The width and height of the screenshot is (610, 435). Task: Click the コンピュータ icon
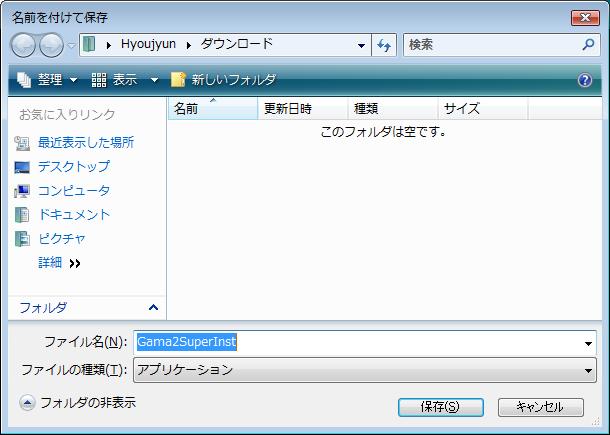click(x=22, y=191)
